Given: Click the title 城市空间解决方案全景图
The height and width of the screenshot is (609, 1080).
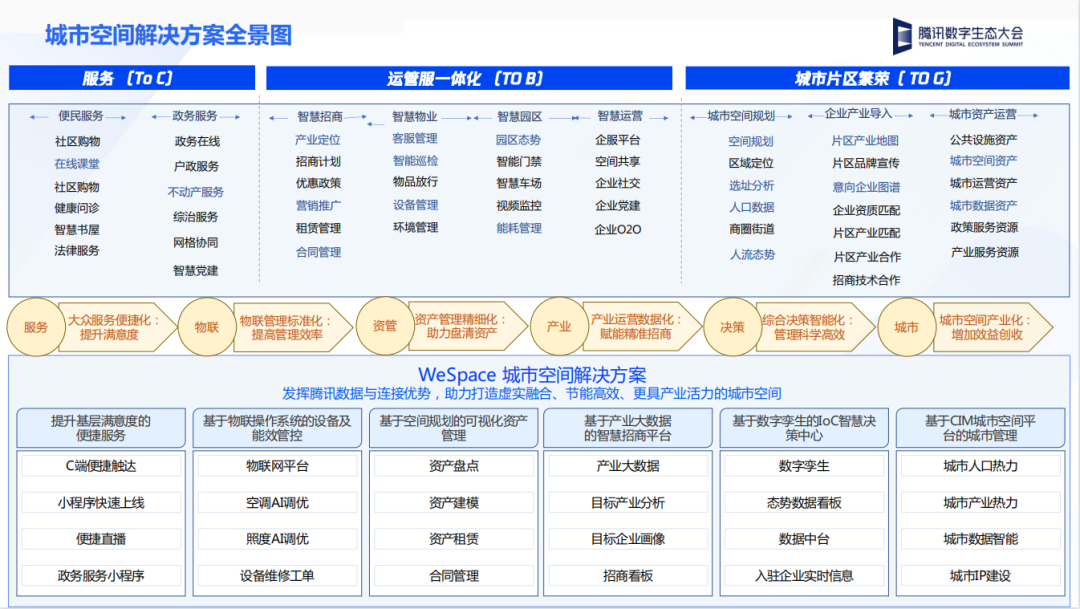Looking at the screenshot, I should 169,35.
